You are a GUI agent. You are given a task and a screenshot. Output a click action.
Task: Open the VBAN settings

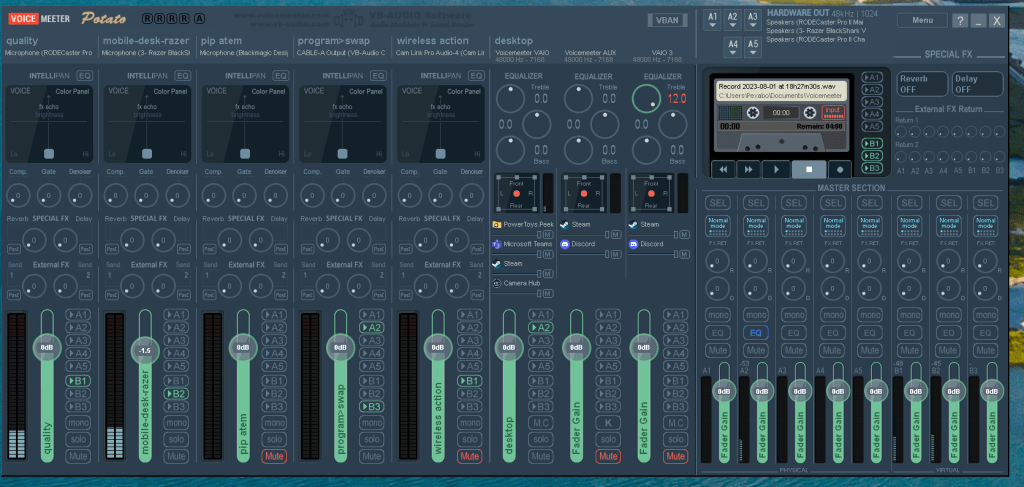pyautogui.click(x=667, y=20)
